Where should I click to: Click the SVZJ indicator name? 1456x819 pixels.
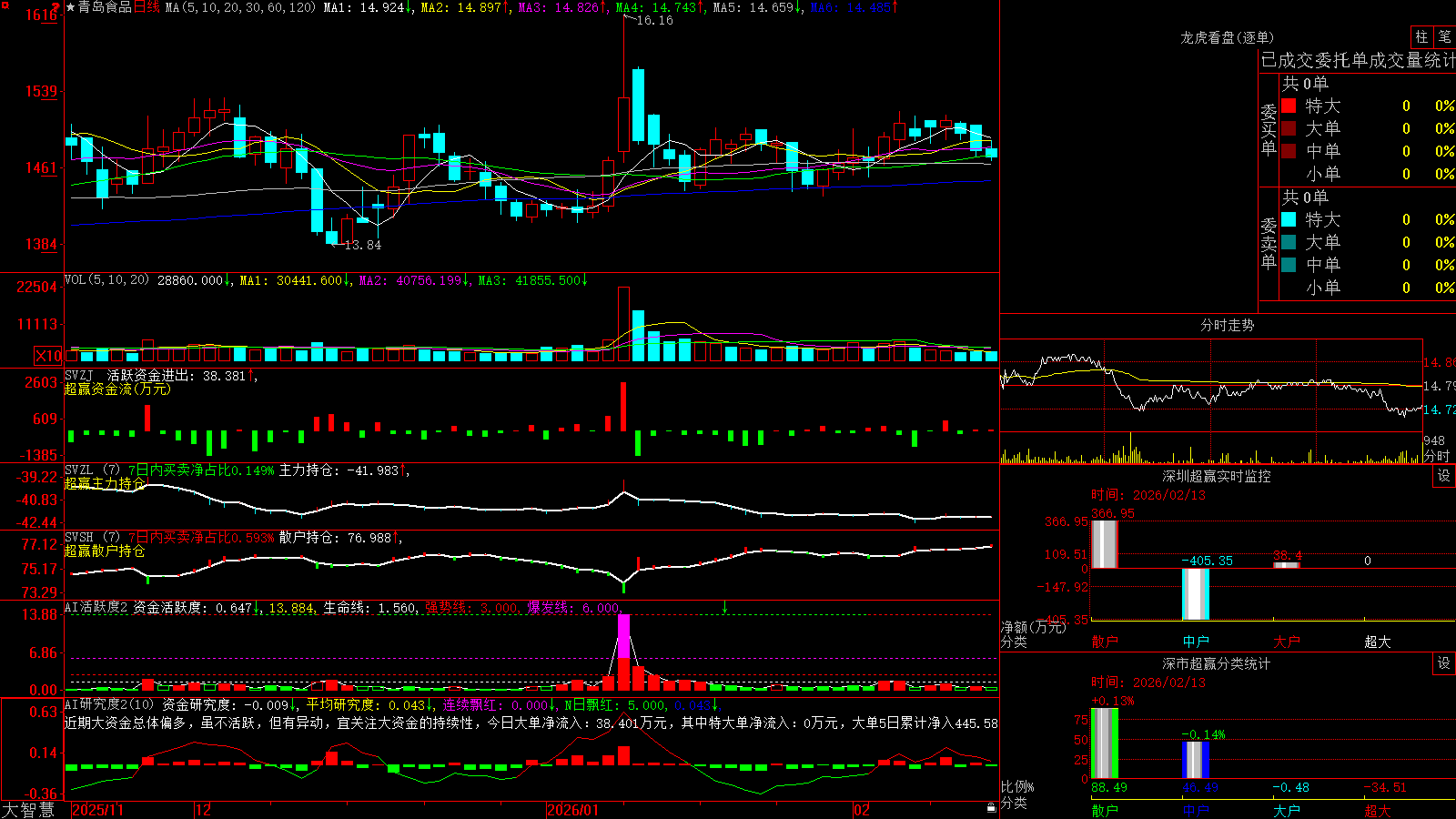(78, 375)
